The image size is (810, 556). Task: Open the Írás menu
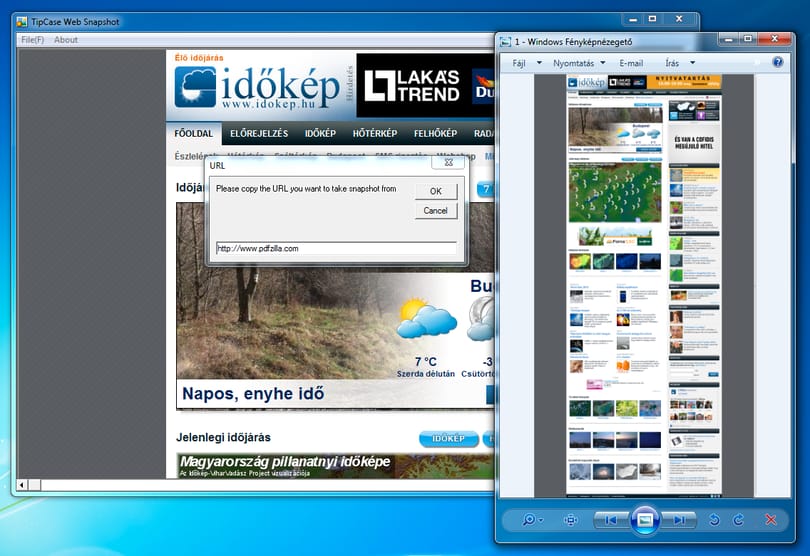[x=672, y=63]
